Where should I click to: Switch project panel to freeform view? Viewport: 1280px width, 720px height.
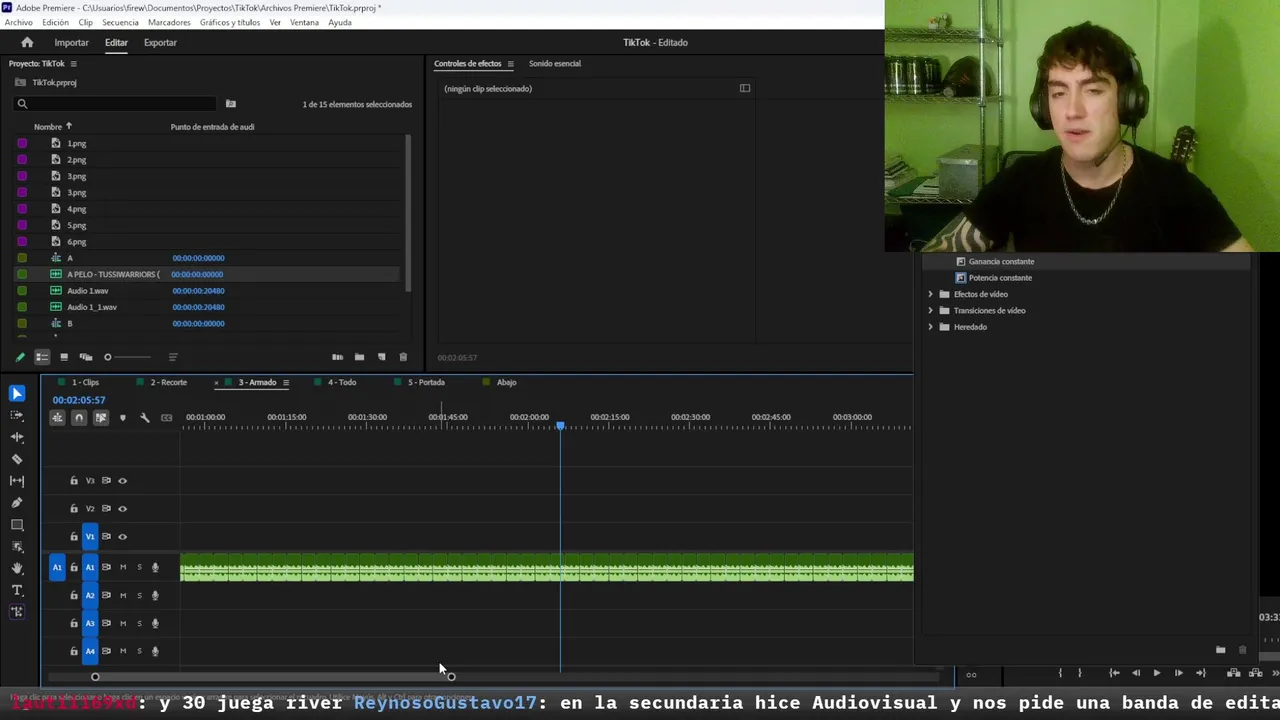tap(86, 357)
